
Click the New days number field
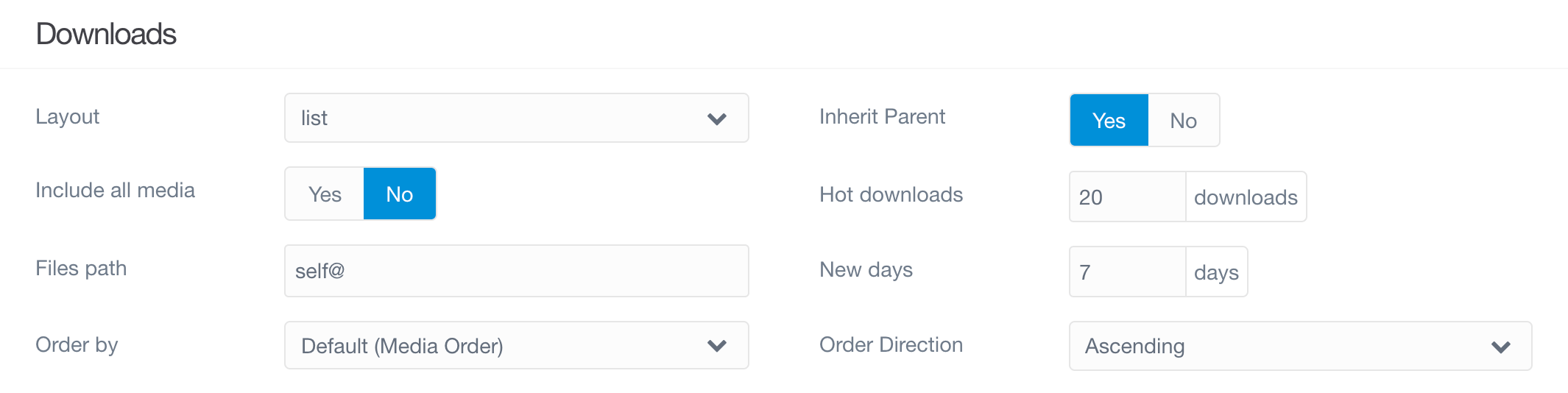coord(1127,272)
